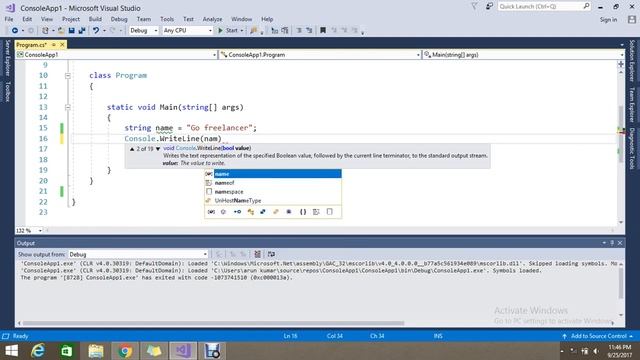
Task: Open the Analyze menu
Action: [212, 19]
